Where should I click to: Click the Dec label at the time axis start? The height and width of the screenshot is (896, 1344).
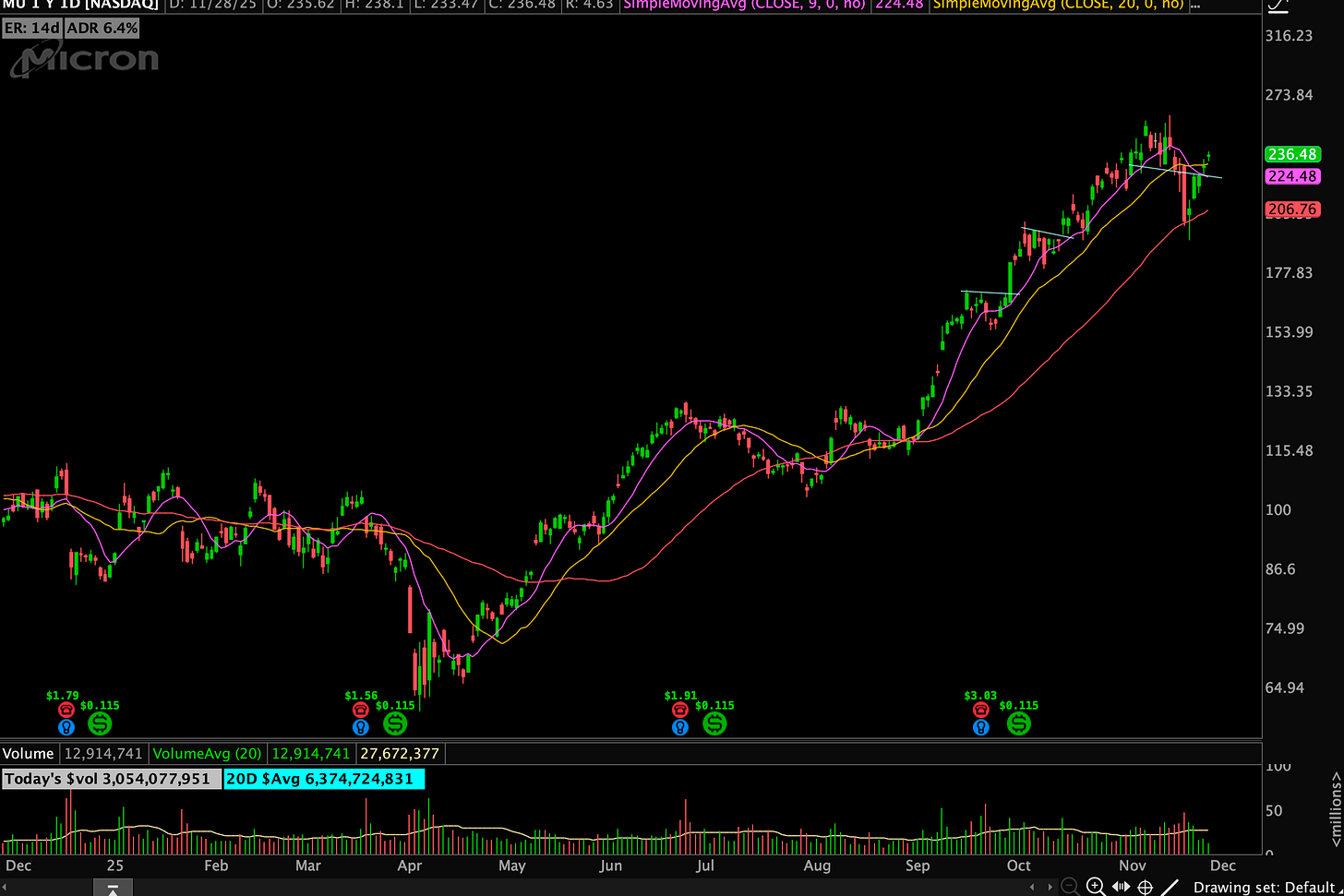point(18,866)
